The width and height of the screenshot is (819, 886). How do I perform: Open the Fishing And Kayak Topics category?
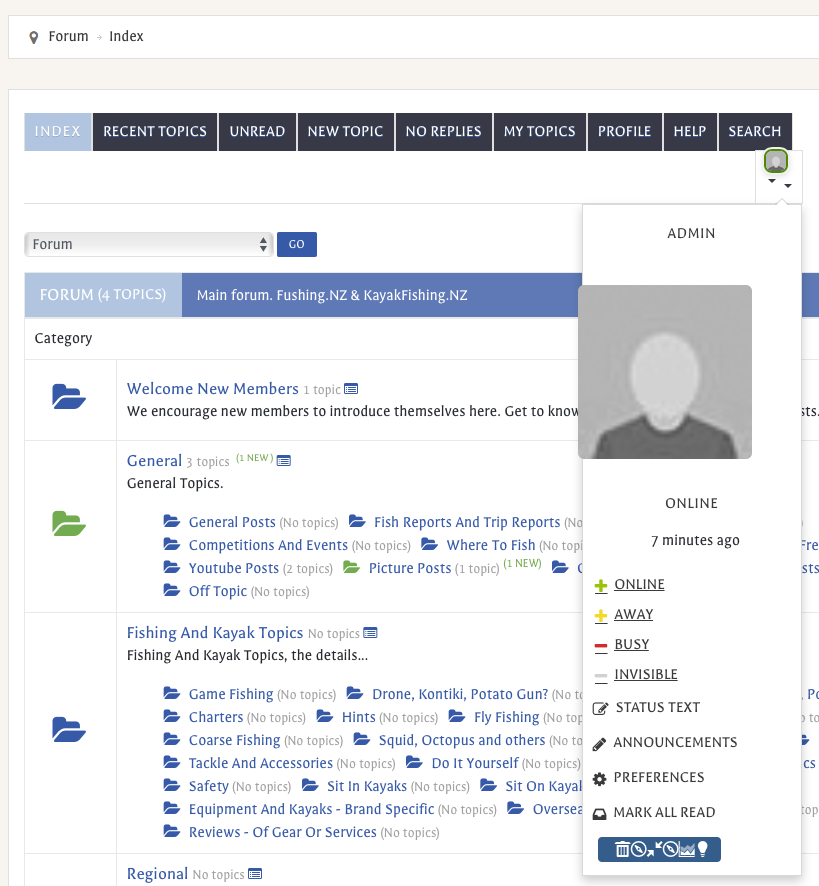pyautogui.click(x=215, y=633)
